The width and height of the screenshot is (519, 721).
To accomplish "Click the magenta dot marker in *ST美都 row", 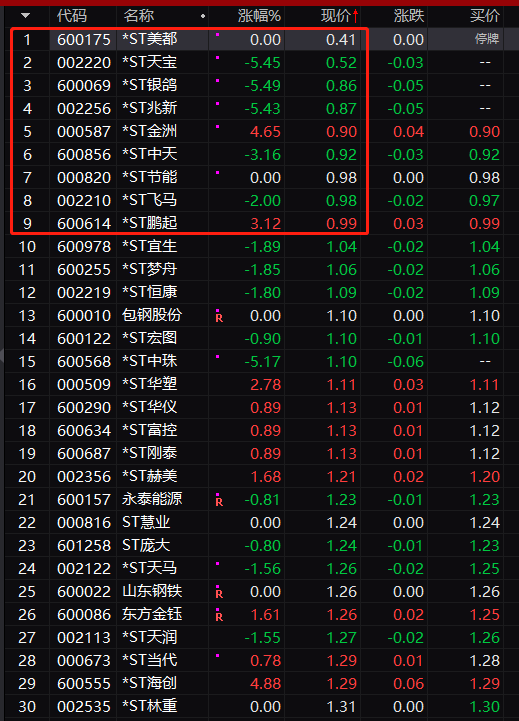I will (217, 34).
